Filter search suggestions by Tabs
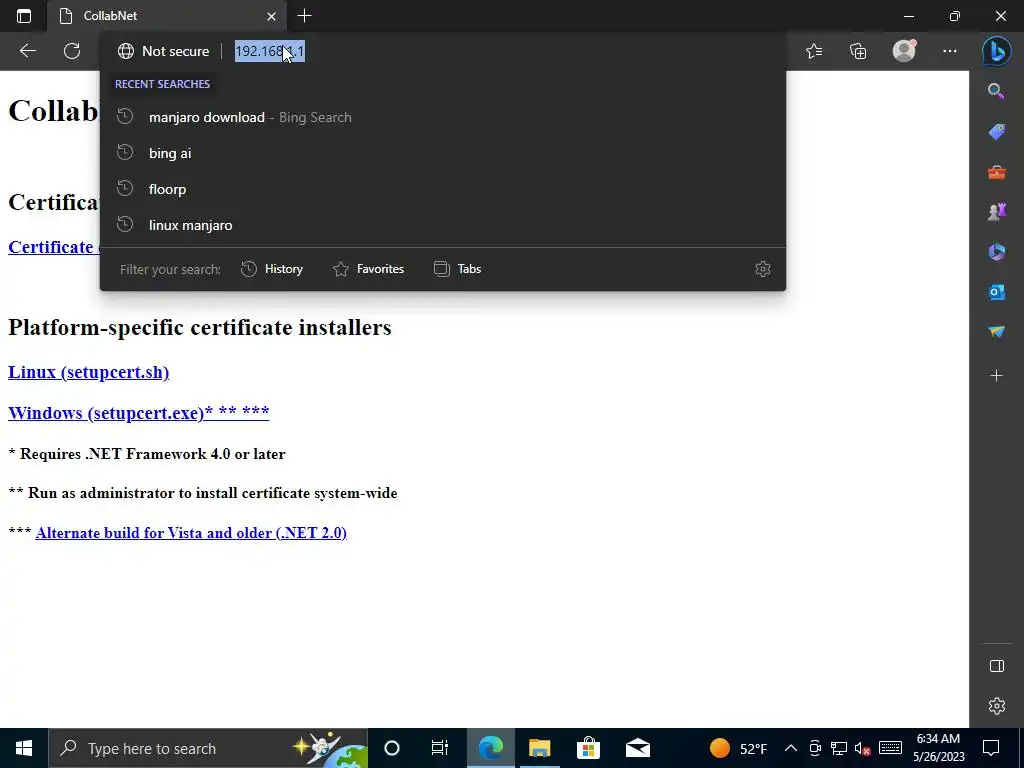Screen dimensions: 1024x768 458,269
